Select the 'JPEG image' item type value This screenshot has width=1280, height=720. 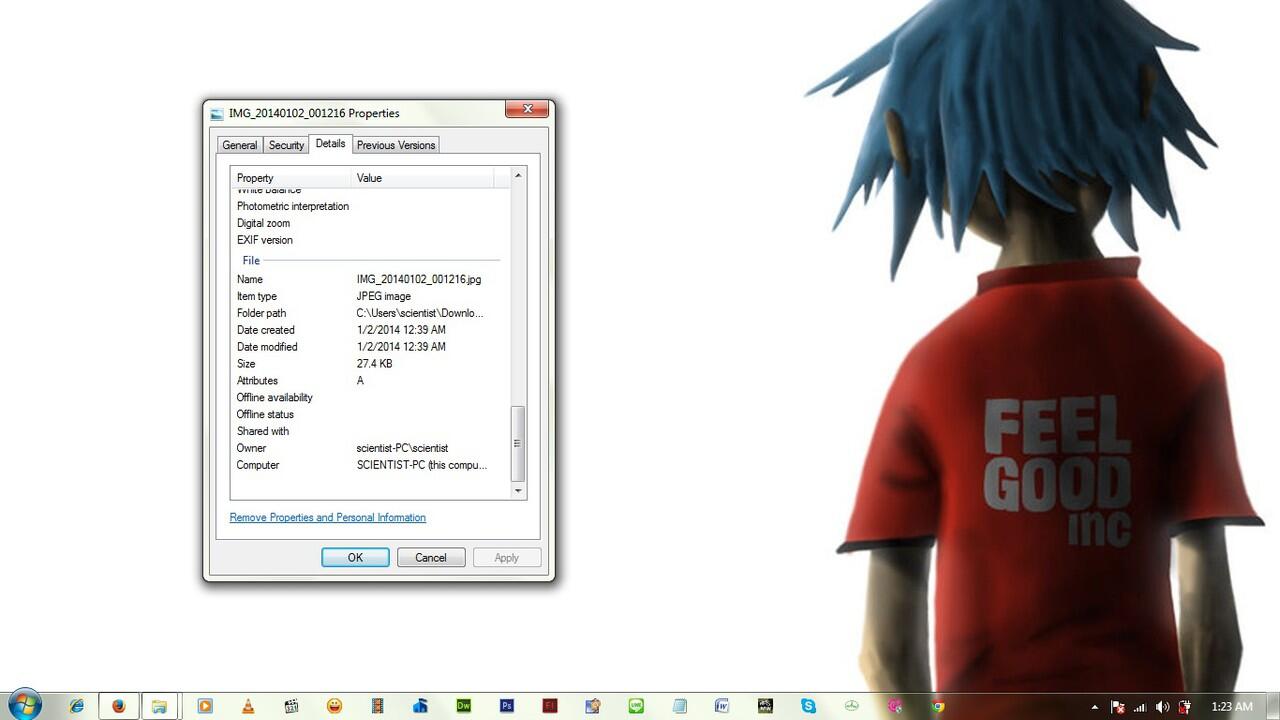tap(384, 296)
